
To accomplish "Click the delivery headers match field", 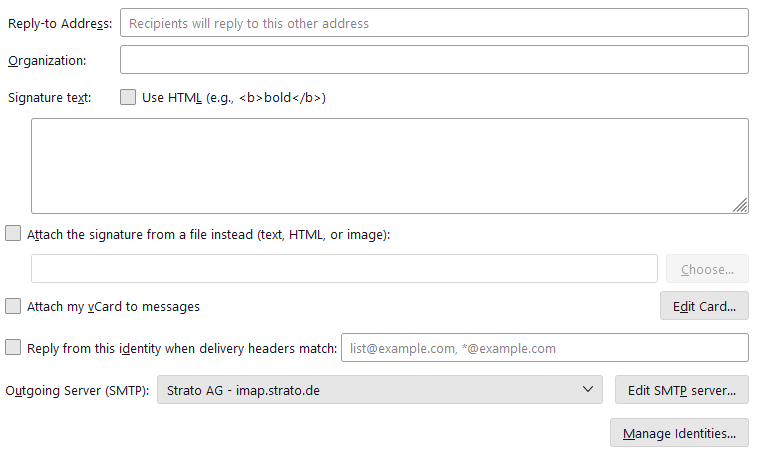I will (x=545, y=348).
